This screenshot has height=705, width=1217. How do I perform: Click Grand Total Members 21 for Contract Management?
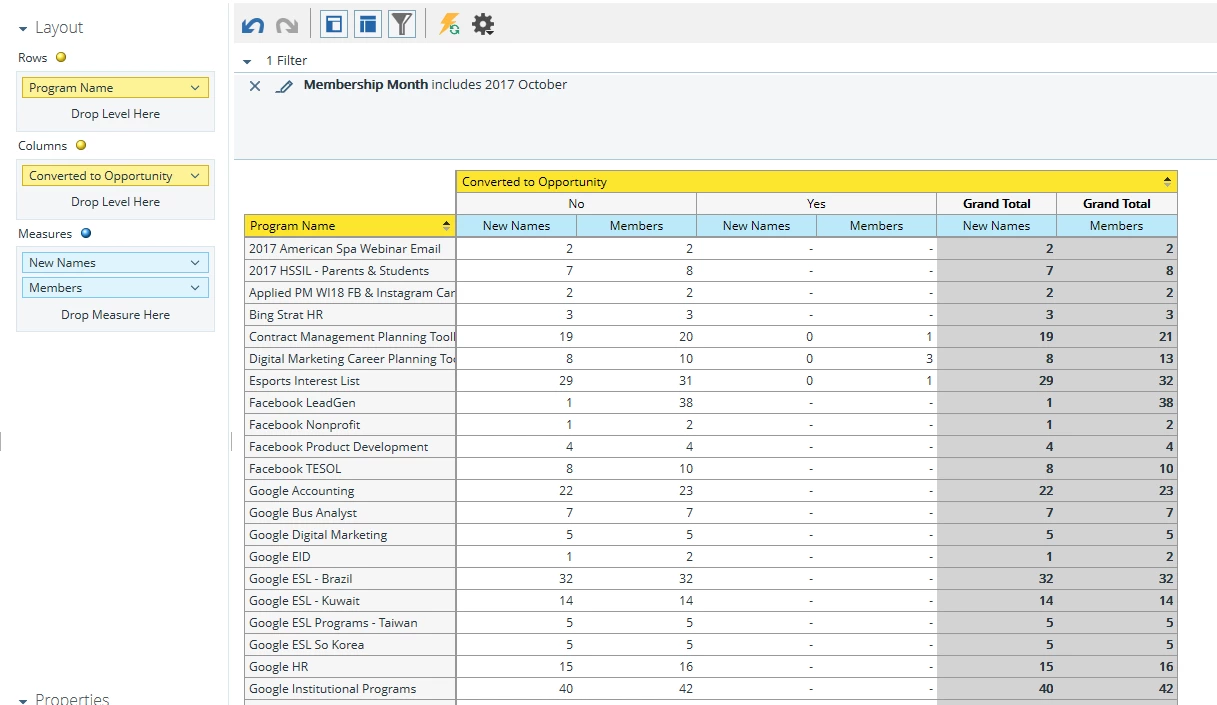pos(1165,337)
